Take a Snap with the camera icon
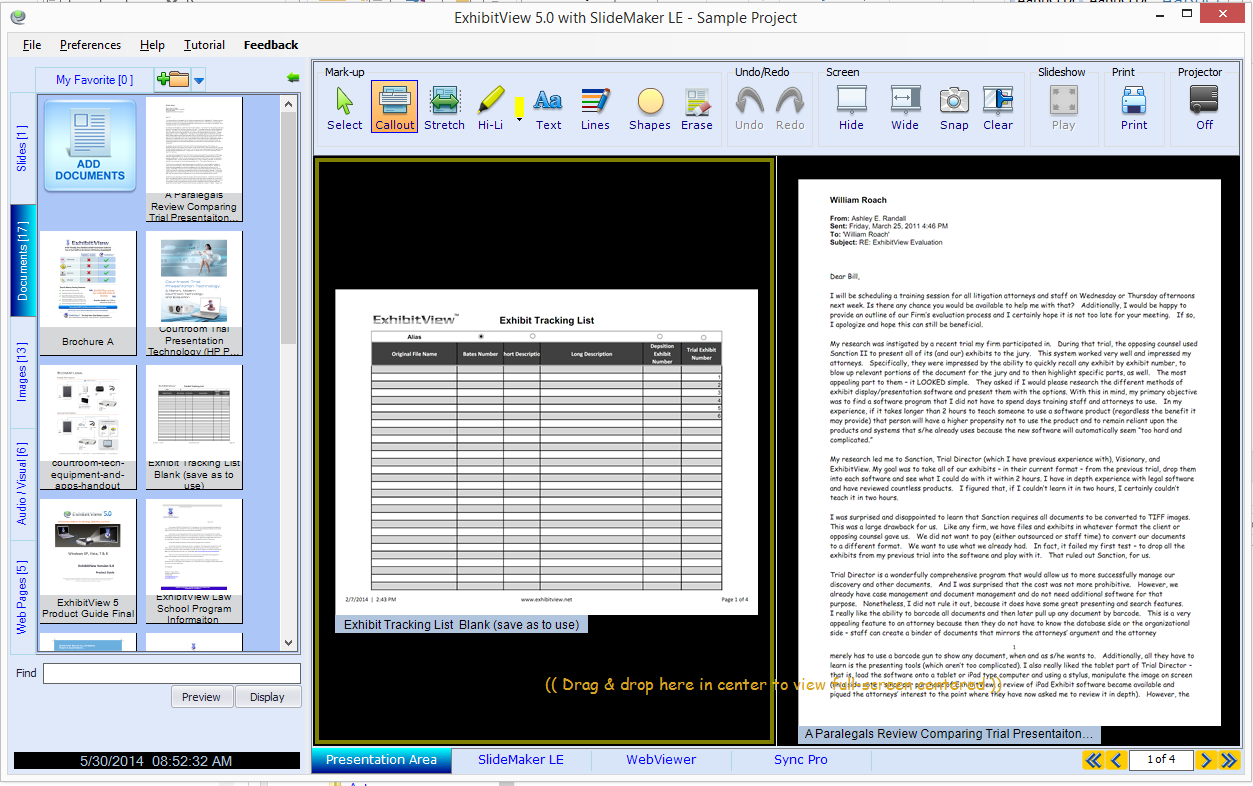Image resolution: width=1253 pixels, height=786 pixels. point(954,108)
